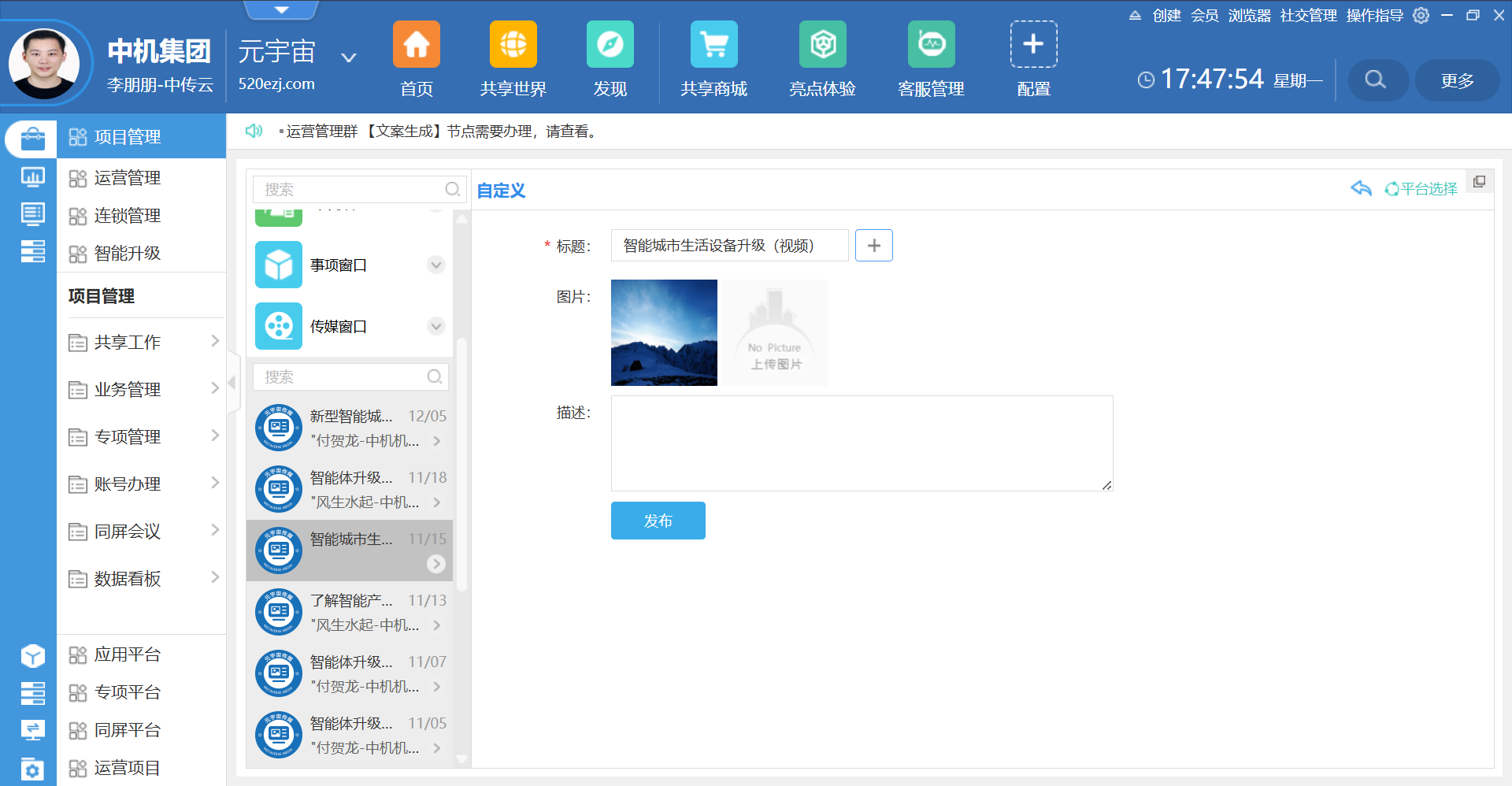
Task: Open the 社交管理 top menu
Action: pyautogui.click(x=1308, y=16)
